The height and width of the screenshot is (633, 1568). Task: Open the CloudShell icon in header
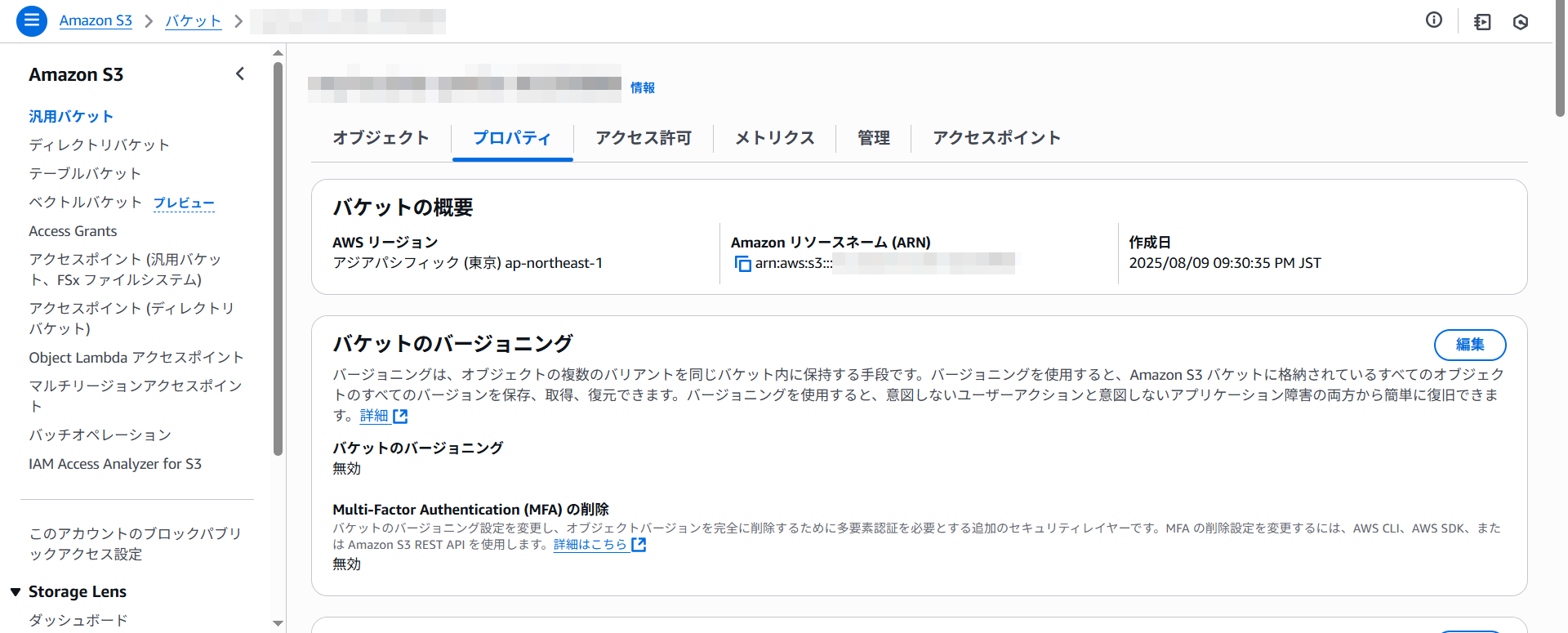coord(1481,22)
